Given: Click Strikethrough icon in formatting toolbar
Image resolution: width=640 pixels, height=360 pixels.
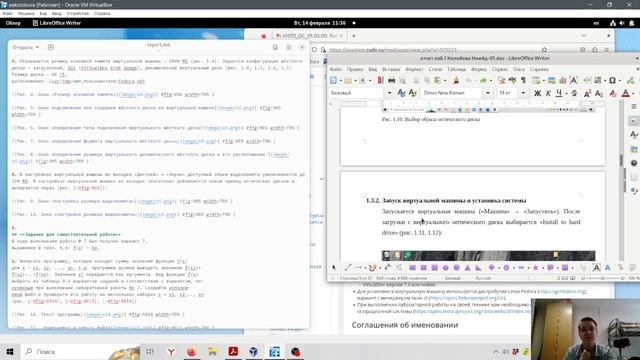Looking at the screenshot, I should click(574, 93).
